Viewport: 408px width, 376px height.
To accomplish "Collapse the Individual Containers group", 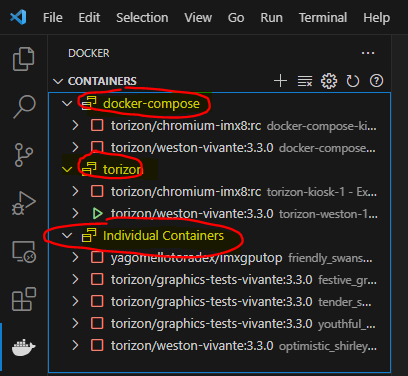I will (67, 235).
